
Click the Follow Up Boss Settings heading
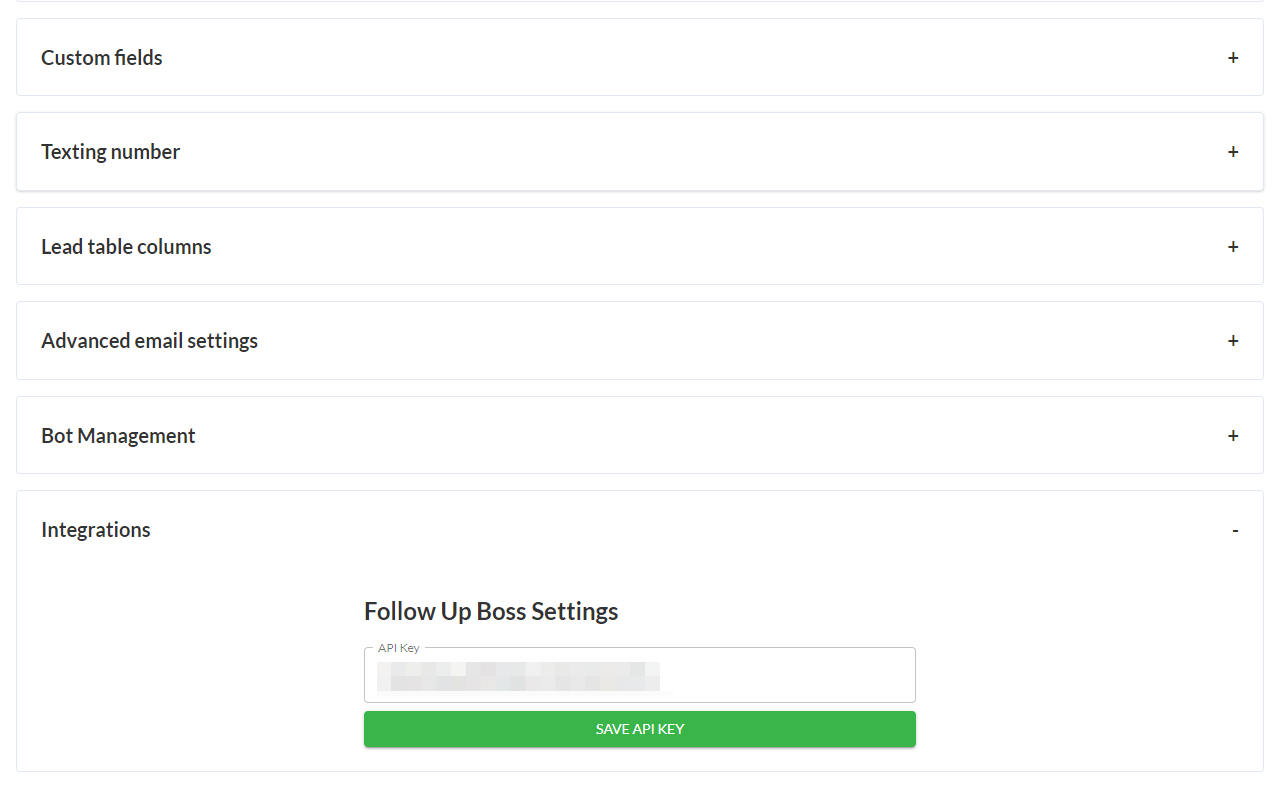pyautogui.click(x=491, y=611)
